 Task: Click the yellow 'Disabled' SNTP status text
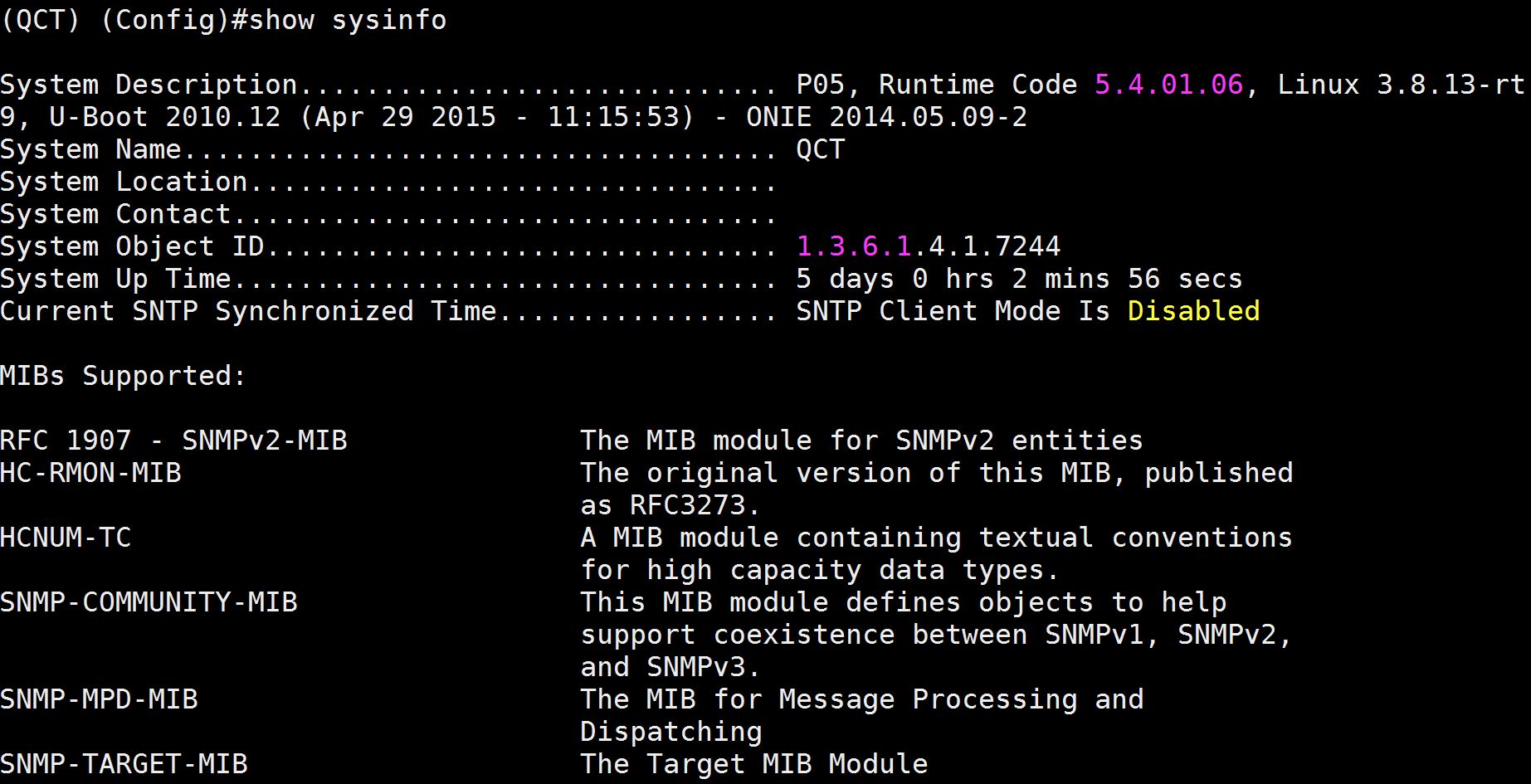click(x=1193, y=311)
